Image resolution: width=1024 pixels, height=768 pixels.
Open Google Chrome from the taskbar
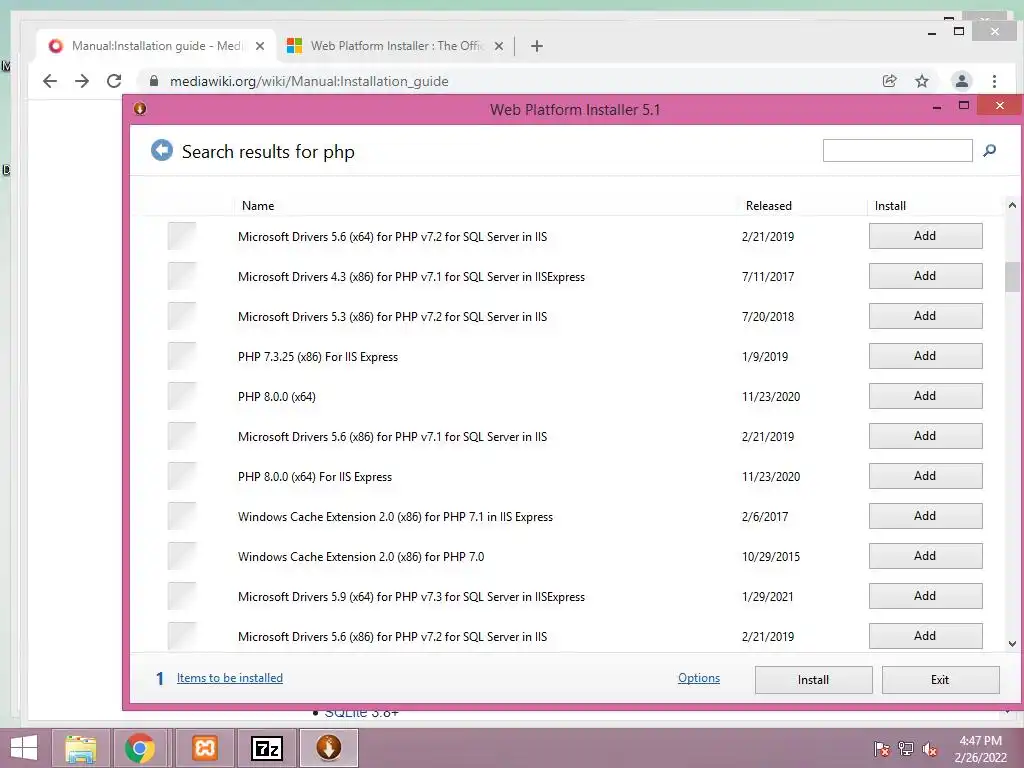point(140,748)
